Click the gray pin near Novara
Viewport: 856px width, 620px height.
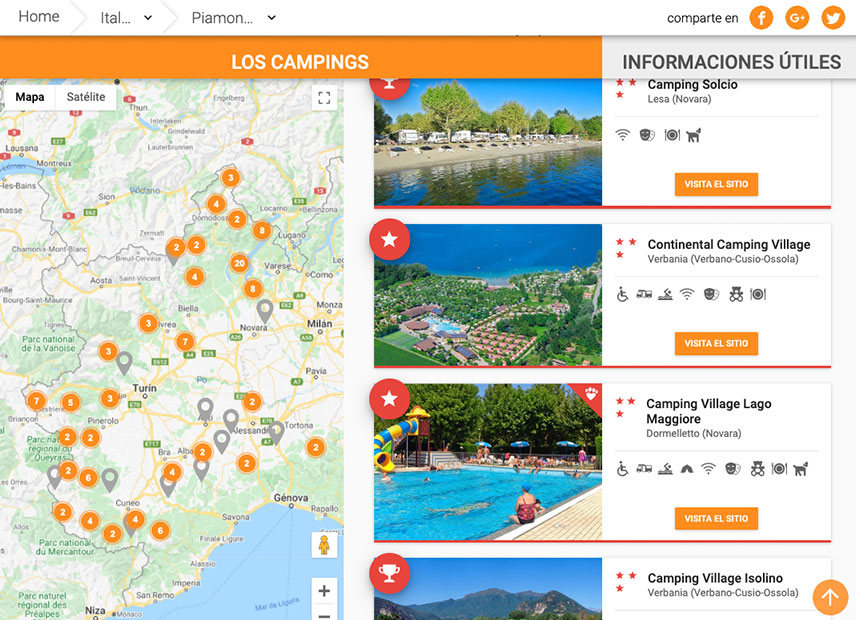coord(265,311)
